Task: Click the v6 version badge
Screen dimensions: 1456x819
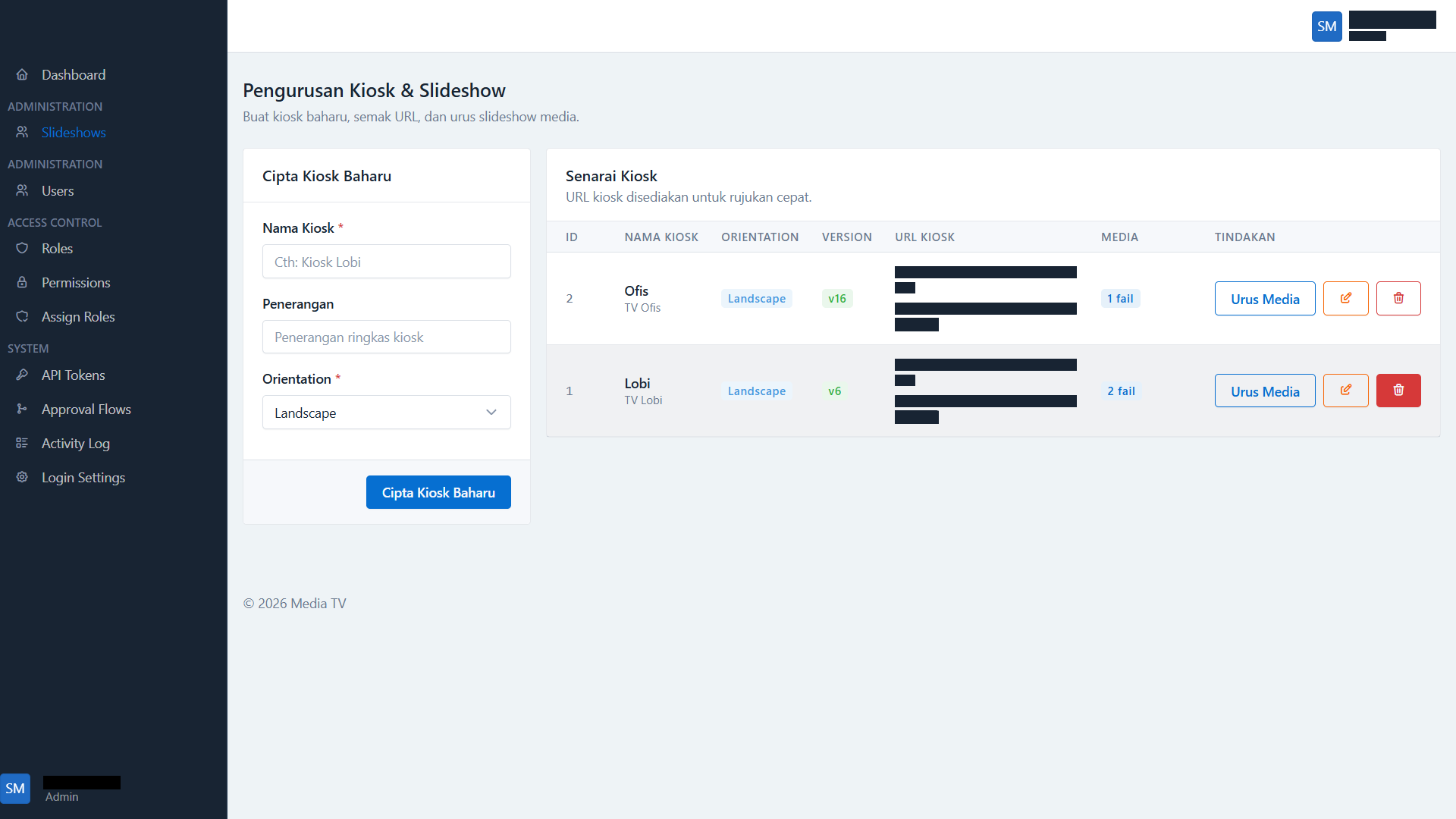Action: click(x=834, y=391)
